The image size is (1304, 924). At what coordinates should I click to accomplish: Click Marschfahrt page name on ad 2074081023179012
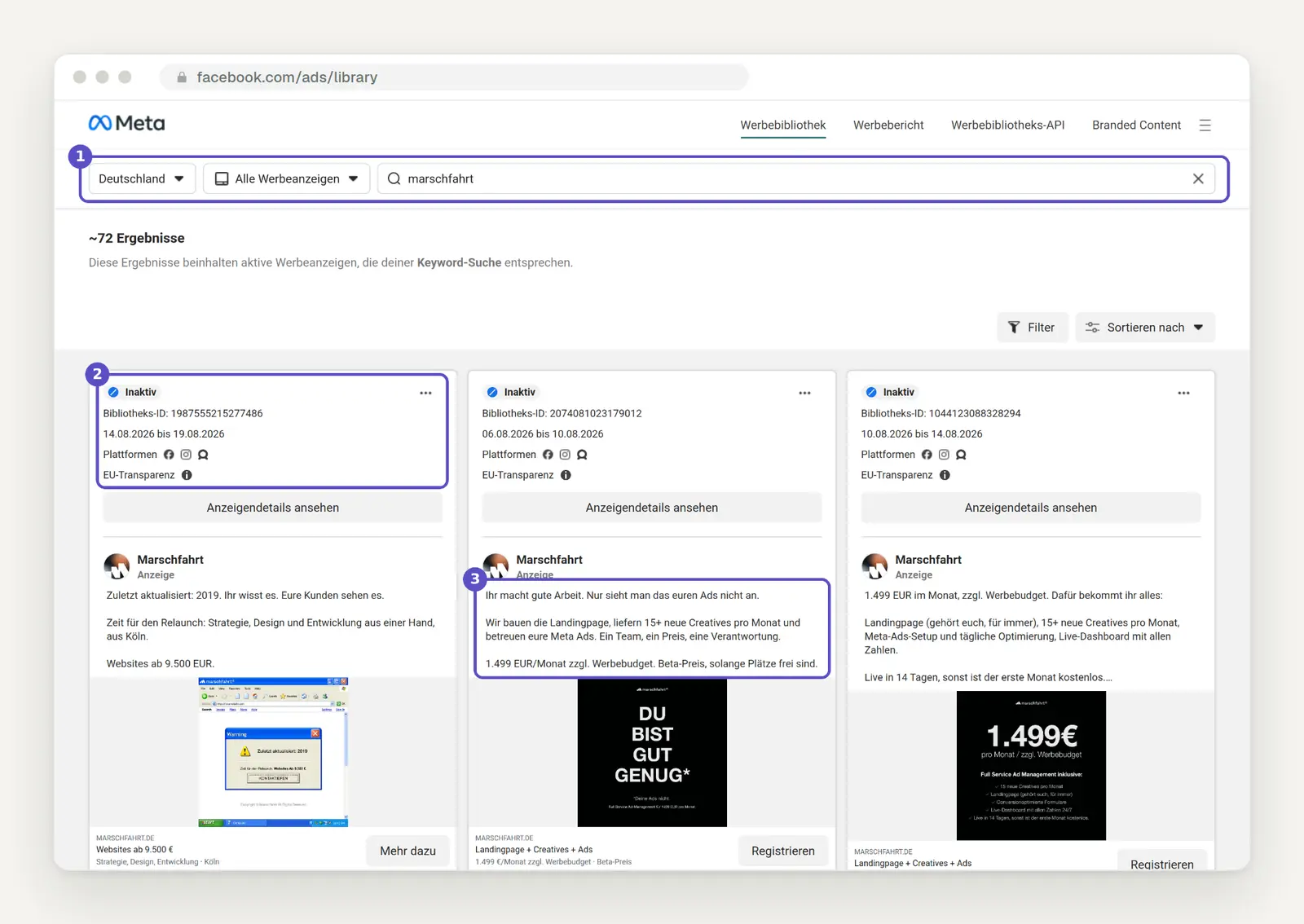[x=549, y=560]
